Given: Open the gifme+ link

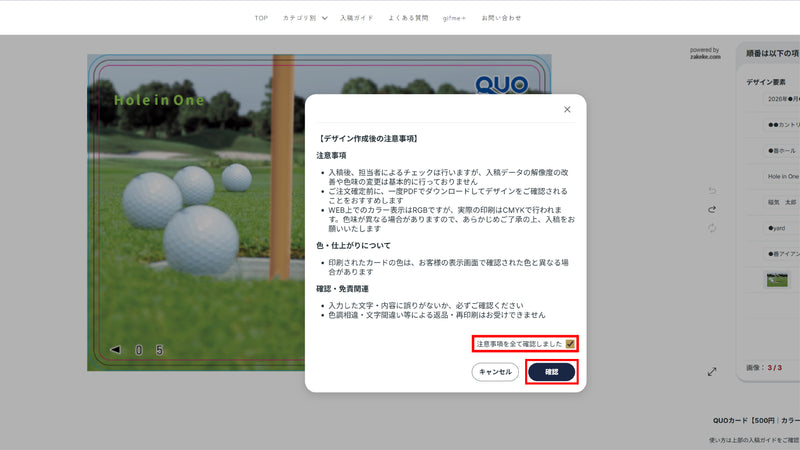Looking at the screenshot, I should [x=454, y=18].
